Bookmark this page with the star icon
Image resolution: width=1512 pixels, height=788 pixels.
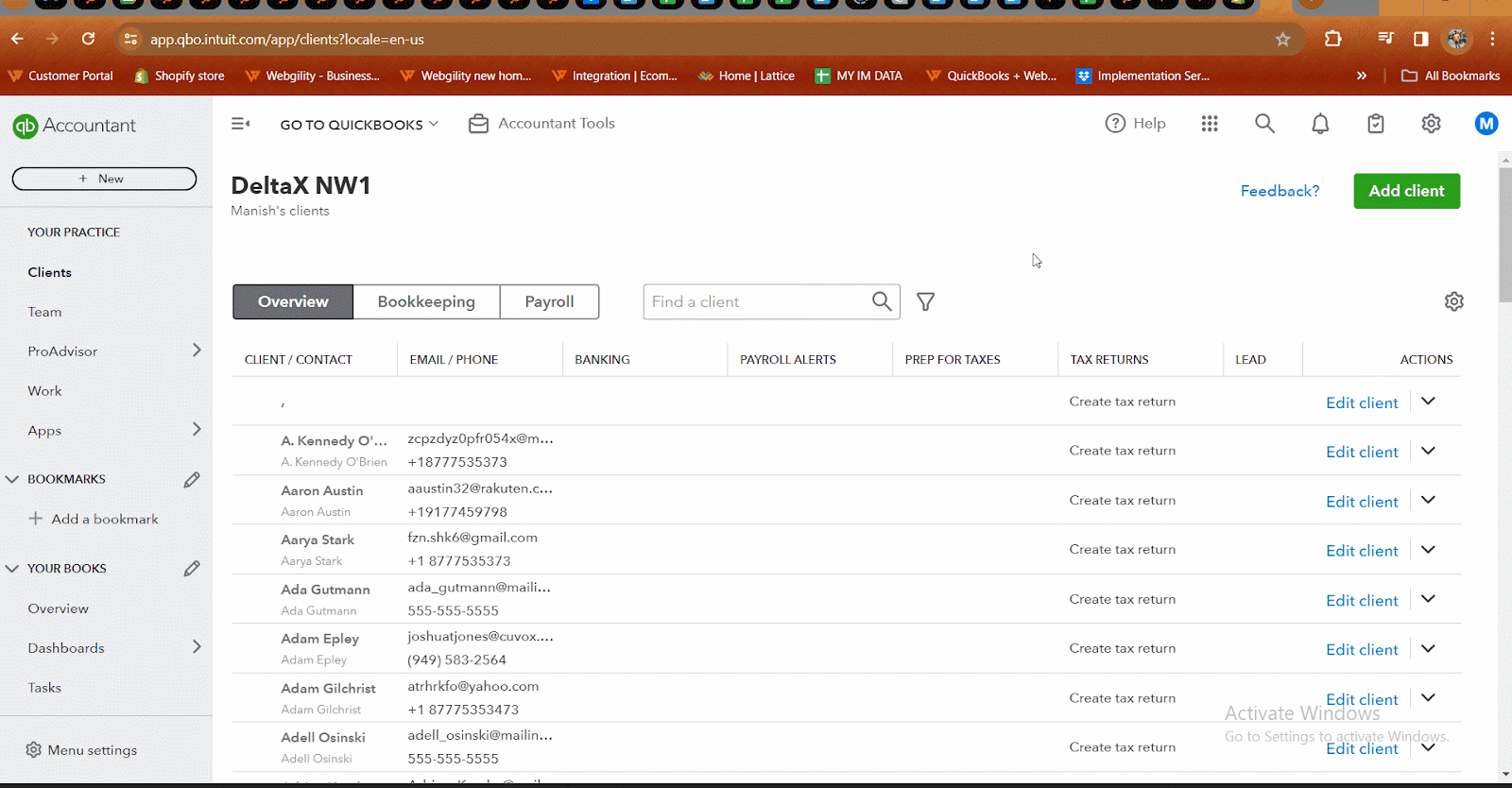click(x=1282, y=40)
